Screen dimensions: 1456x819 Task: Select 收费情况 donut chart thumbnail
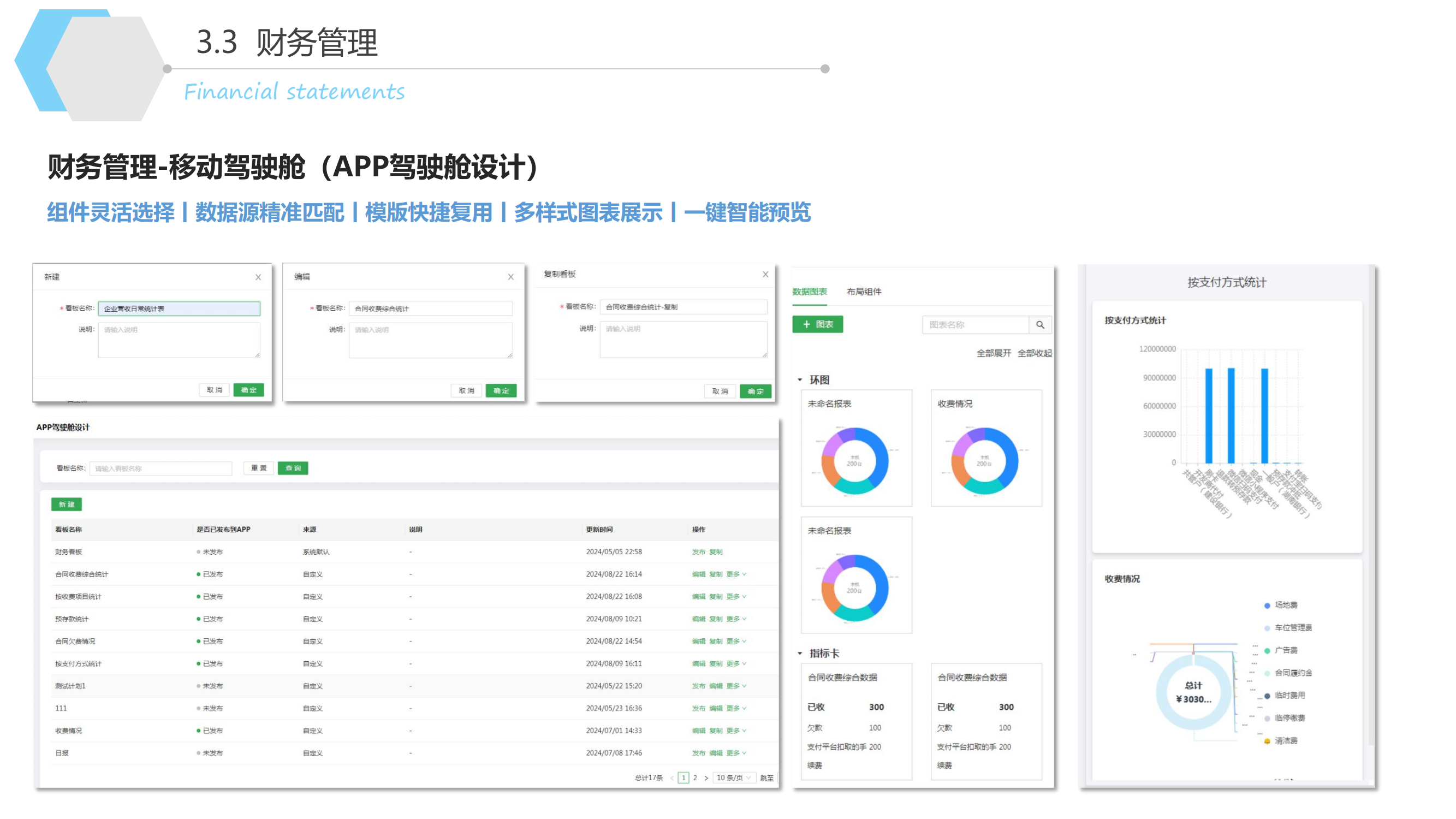[986, 448]
